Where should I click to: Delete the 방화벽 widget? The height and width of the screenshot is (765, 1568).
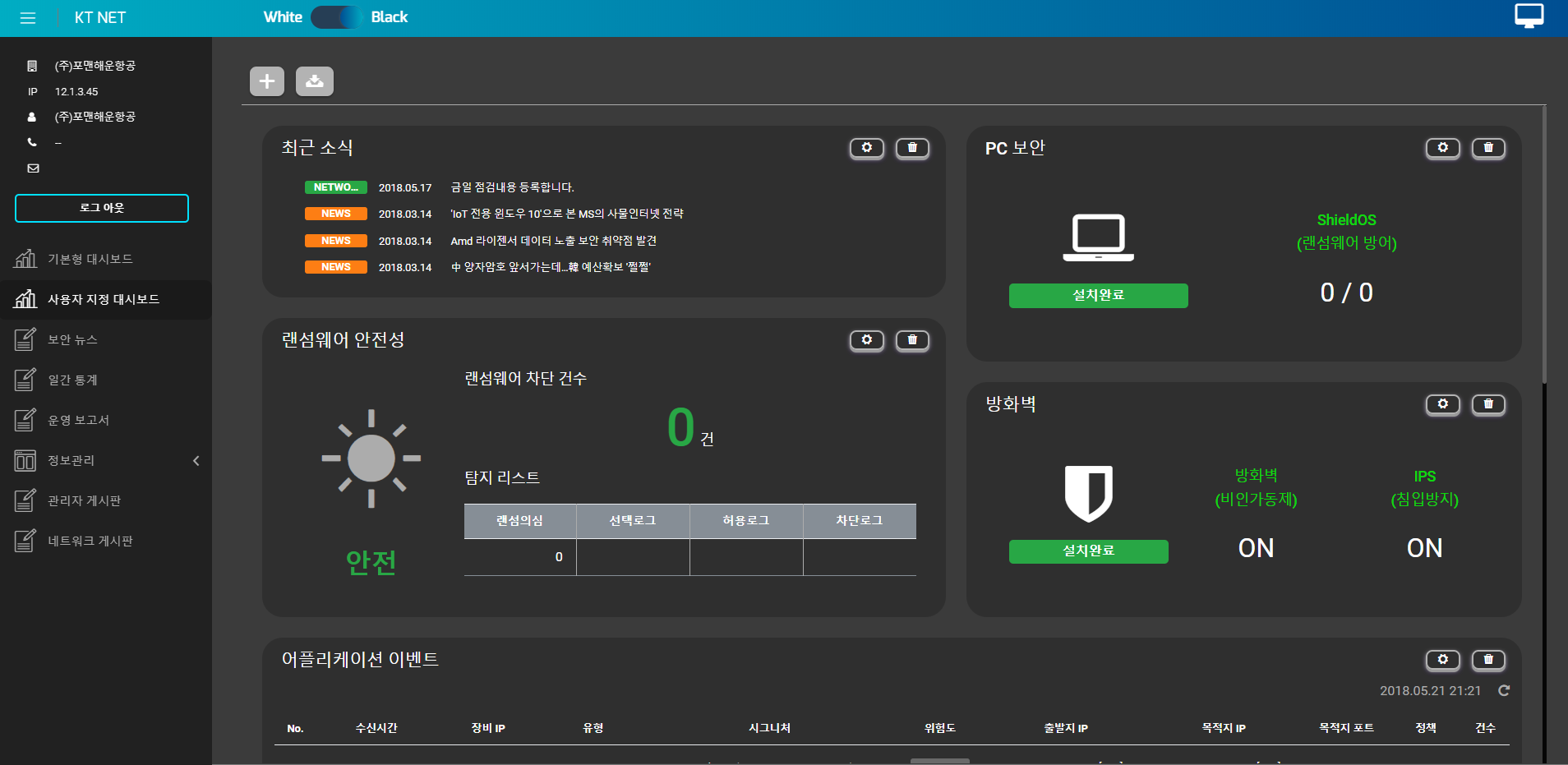click(x=1488, y=404)
